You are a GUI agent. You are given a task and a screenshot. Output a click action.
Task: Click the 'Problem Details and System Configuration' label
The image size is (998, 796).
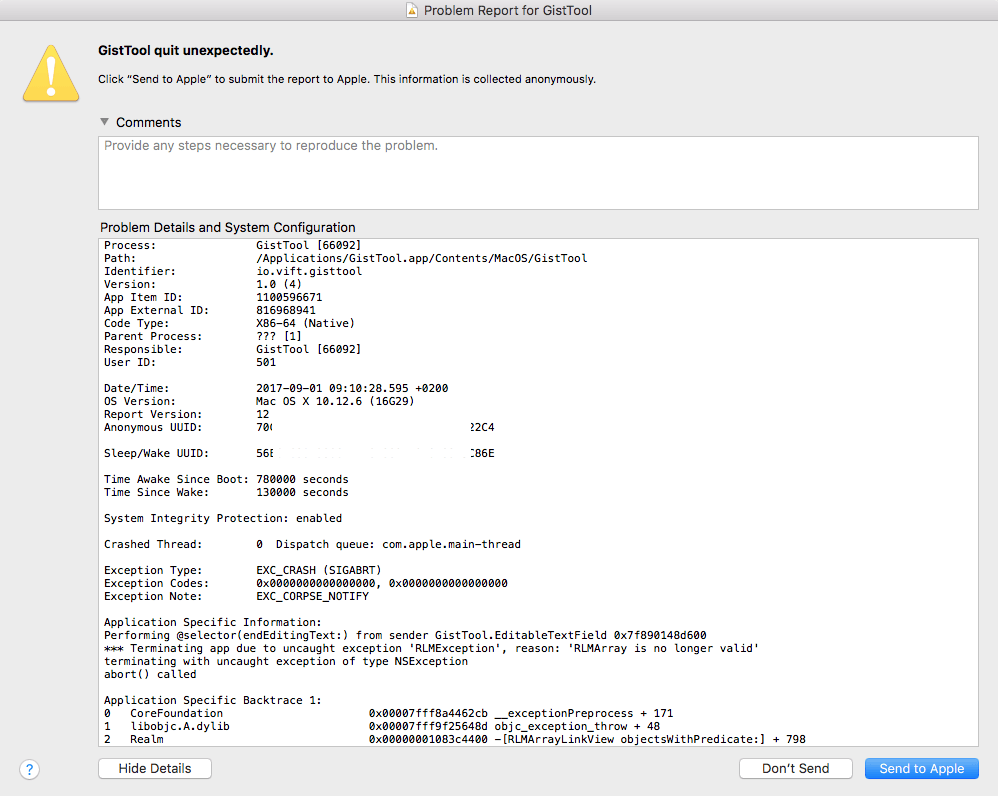coord(228,227)
